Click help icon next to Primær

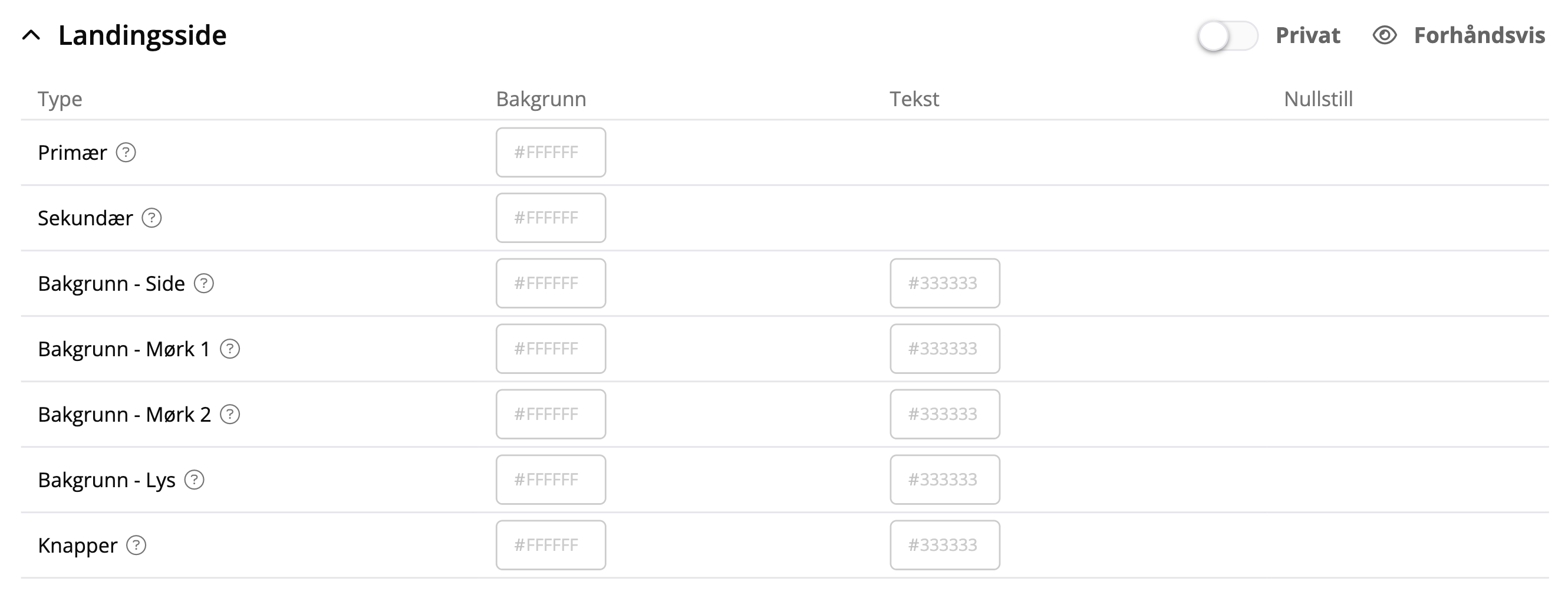(x=126, y=152)
